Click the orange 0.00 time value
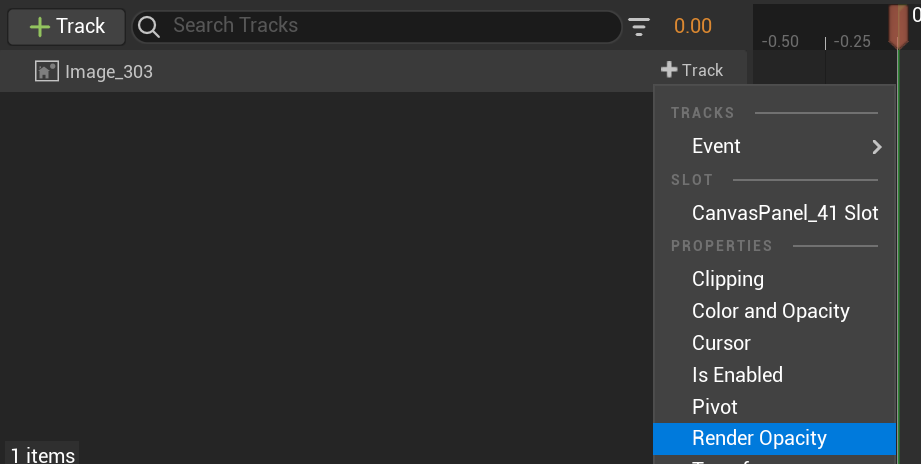The image size is (921, 464). click(x=693, y=26)
